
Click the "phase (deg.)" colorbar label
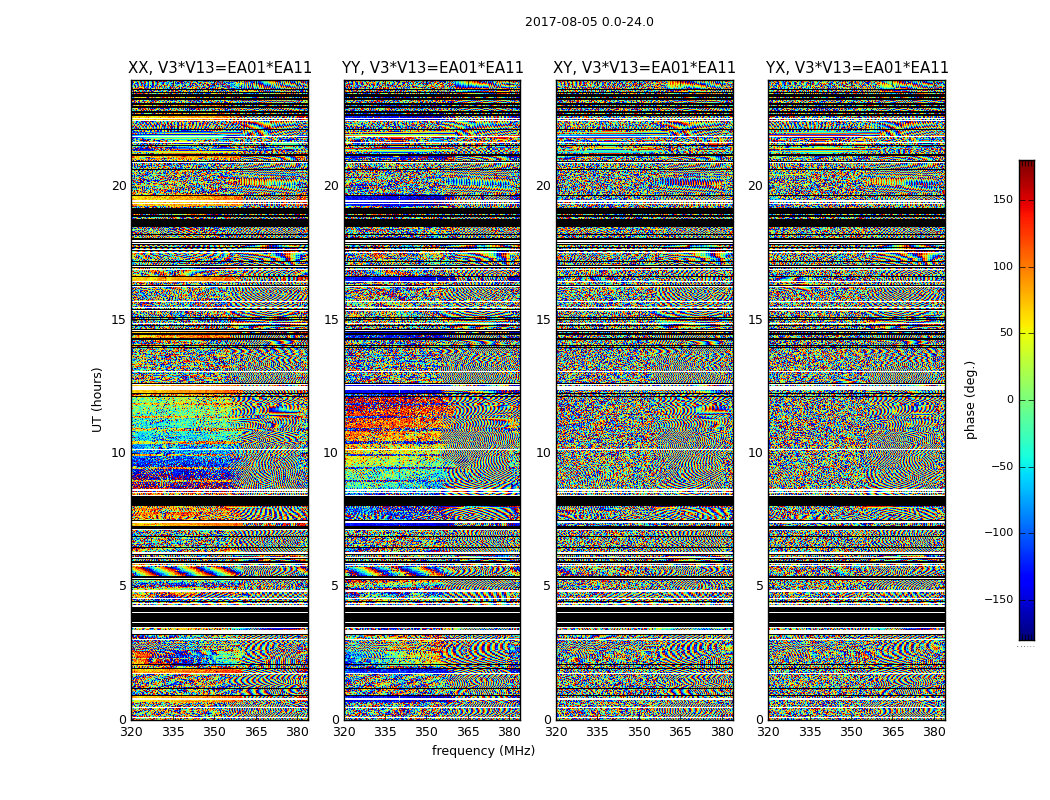click(x=970, y=400)
